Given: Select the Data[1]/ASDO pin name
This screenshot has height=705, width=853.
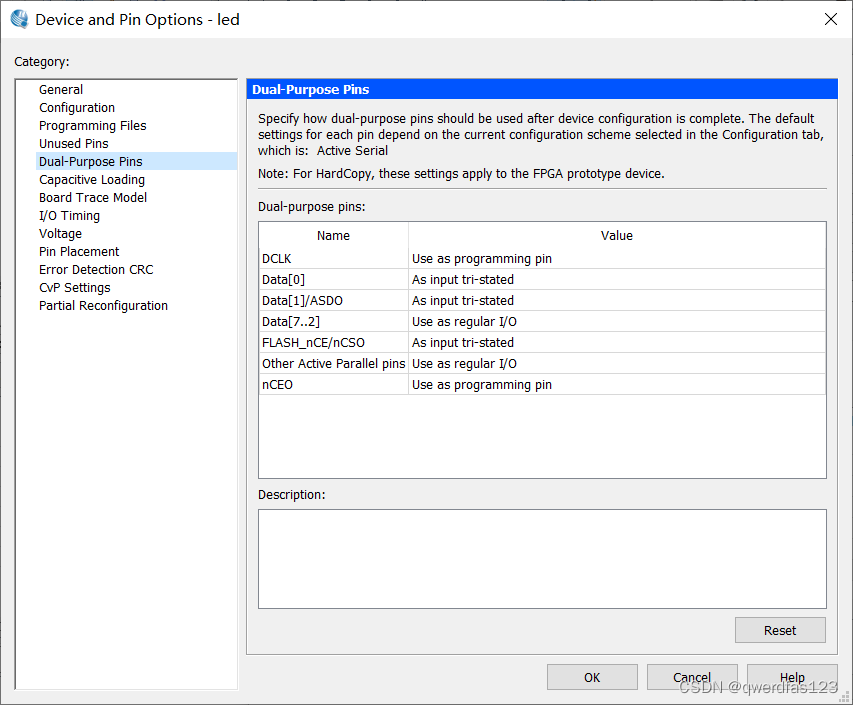Looking at the screenshot, I should pyautogui.click(x=333, y=300).
